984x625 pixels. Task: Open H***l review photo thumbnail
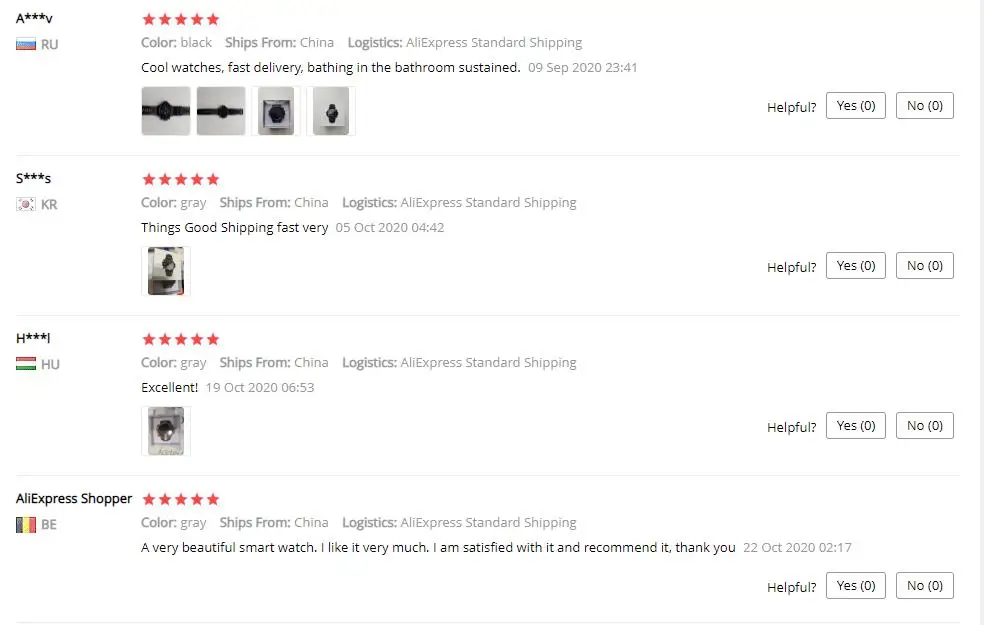[x=166, y=431]
